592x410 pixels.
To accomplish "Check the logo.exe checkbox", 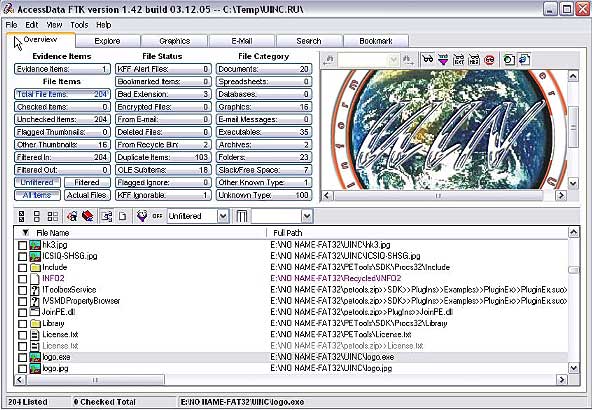I will pos(22,358).
